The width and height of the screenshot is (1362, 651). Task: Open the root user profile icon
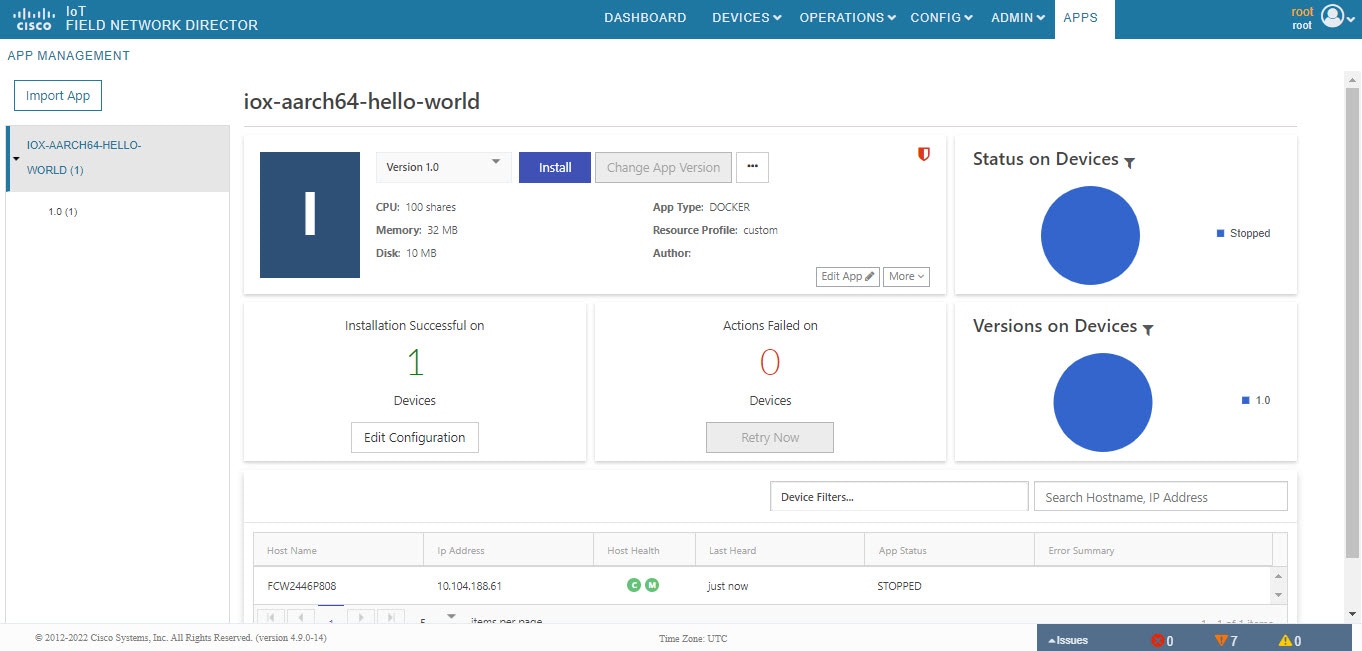[1331, 16]
